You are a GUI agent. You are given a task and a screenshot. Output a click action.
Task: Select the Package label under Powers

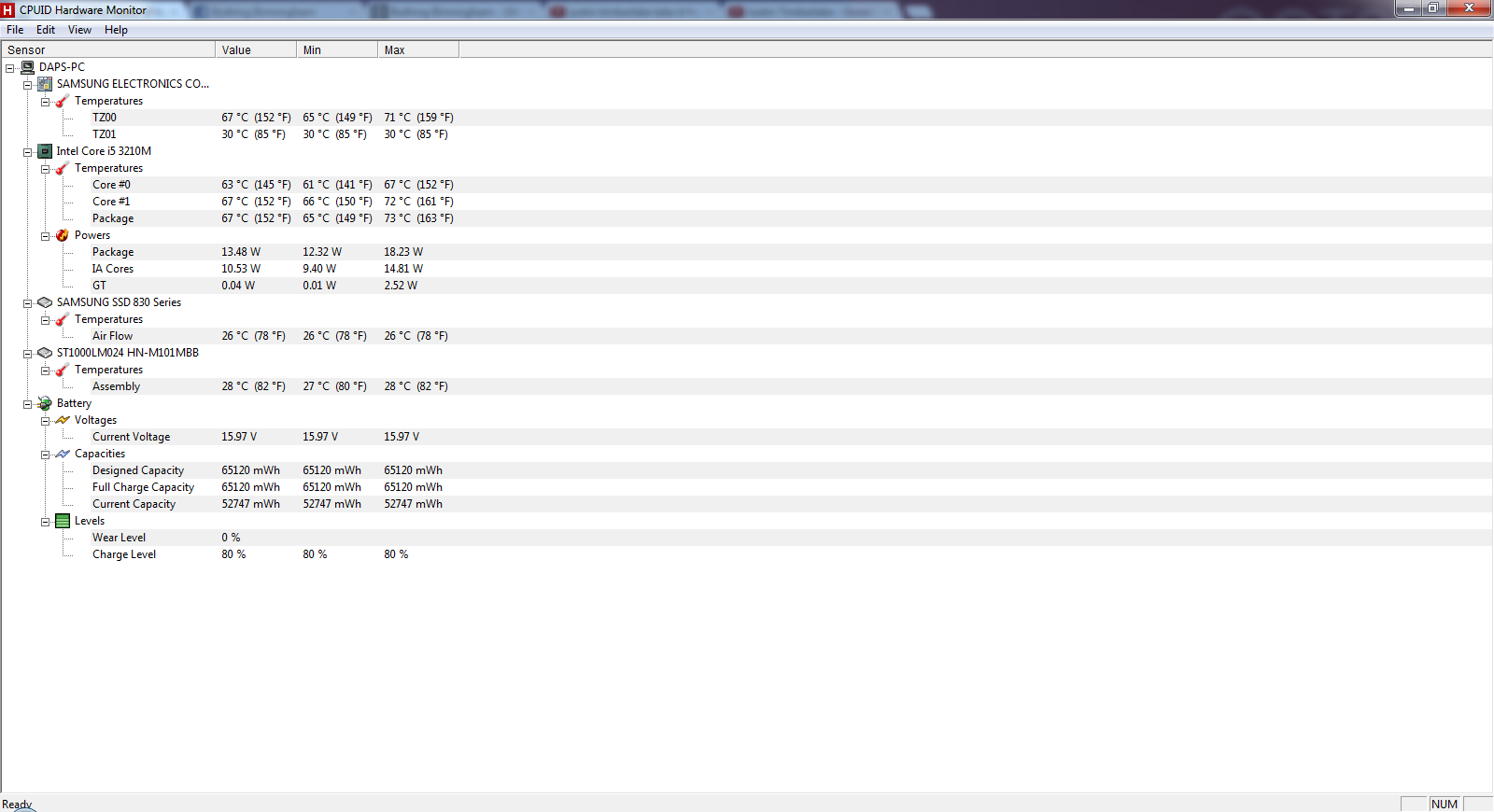tap(113, 252)
